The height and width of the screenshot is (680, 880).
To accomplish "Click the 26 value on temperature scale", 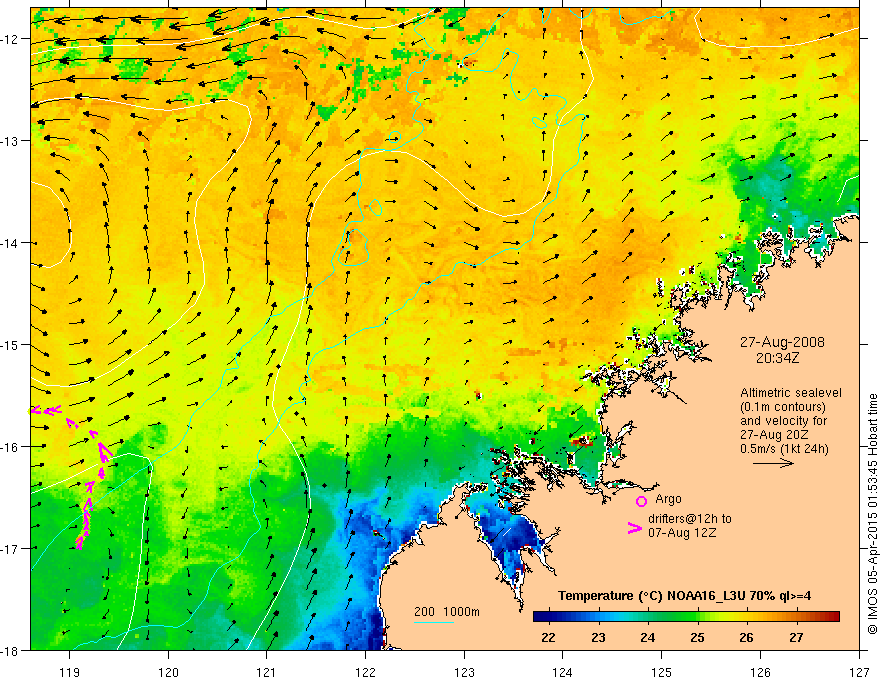I will click(x=746, y=638).
